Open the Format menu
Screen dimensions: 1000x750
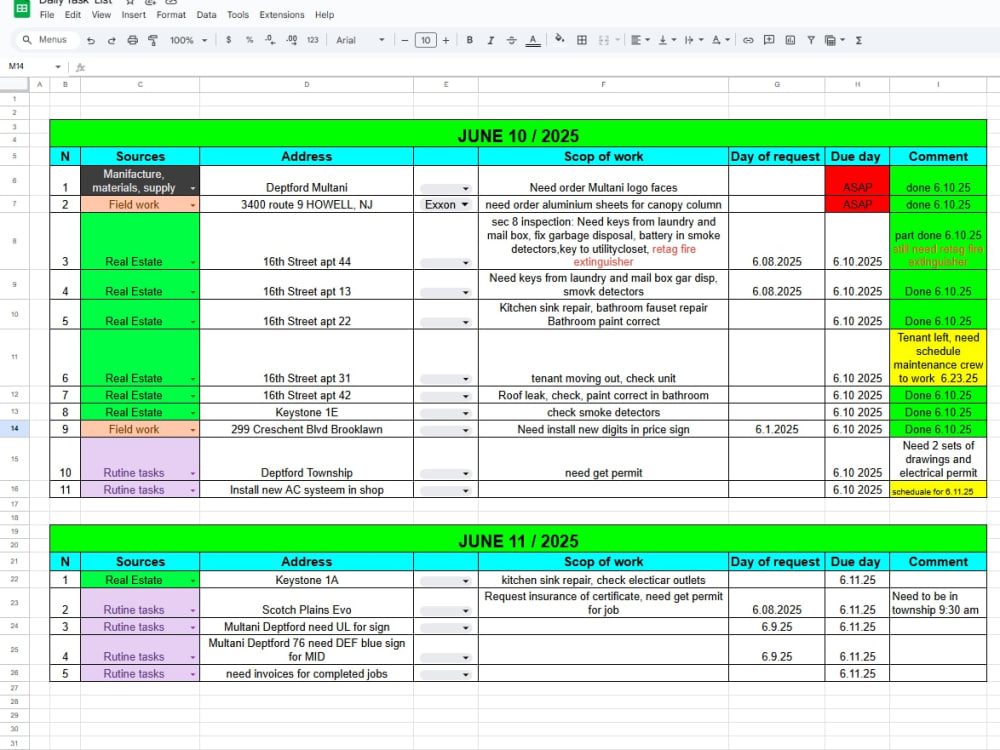171,15
